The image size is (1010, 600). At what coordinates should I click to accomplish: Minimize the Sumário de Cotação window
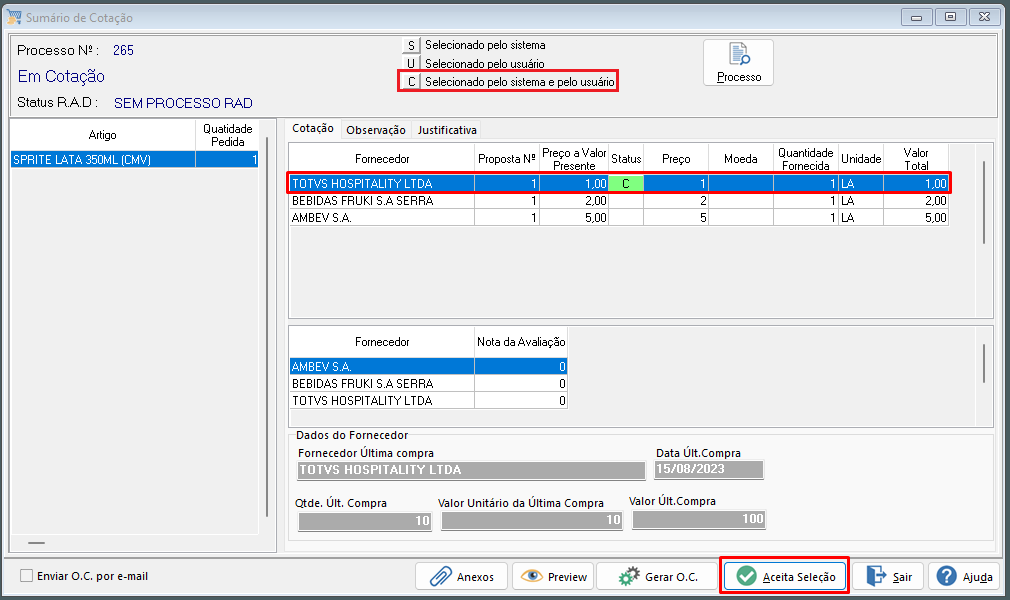click(917, 17)
